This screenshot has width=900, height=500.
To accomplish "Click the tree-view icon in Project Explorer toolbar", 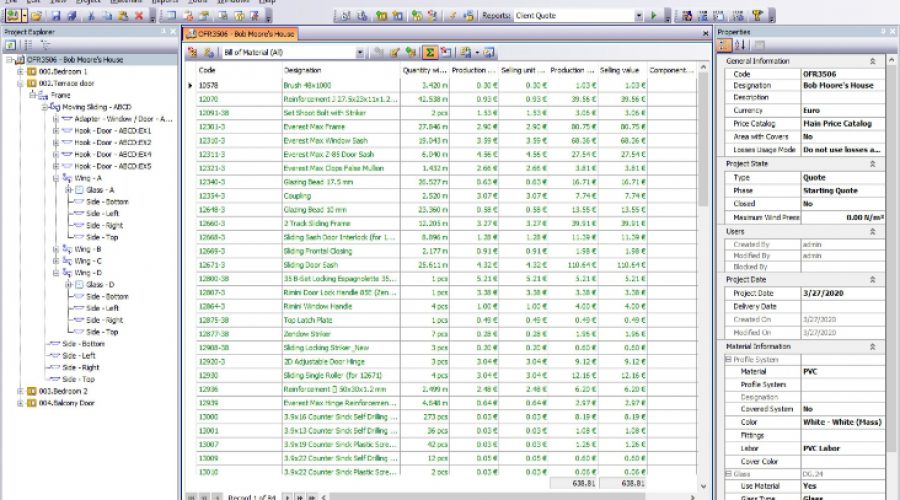I will click(45, 45).
